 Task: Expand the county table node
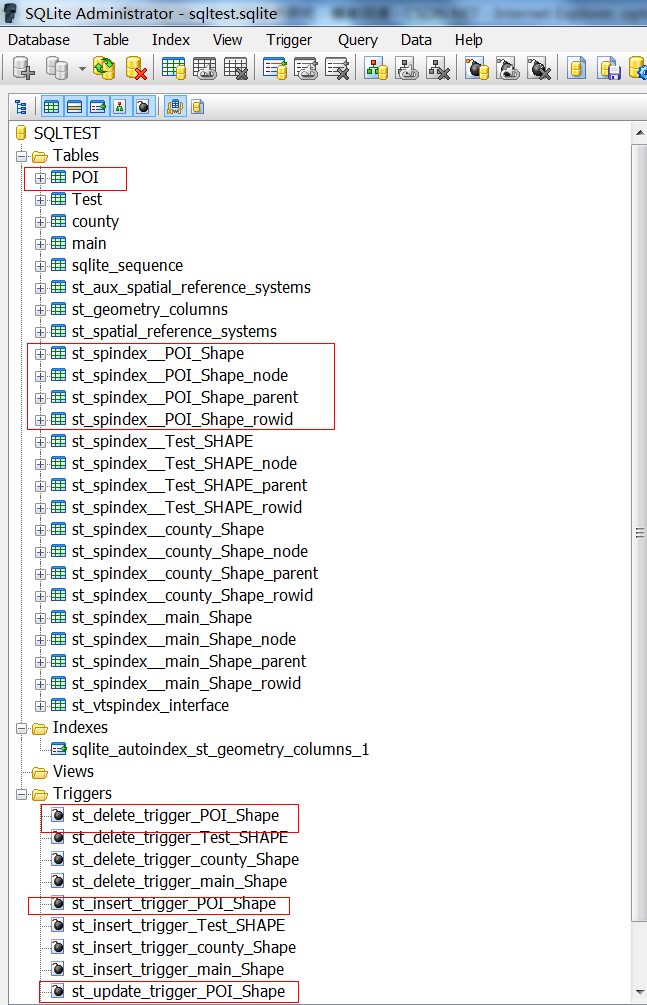pyautogui.click(x=40, y=222)
